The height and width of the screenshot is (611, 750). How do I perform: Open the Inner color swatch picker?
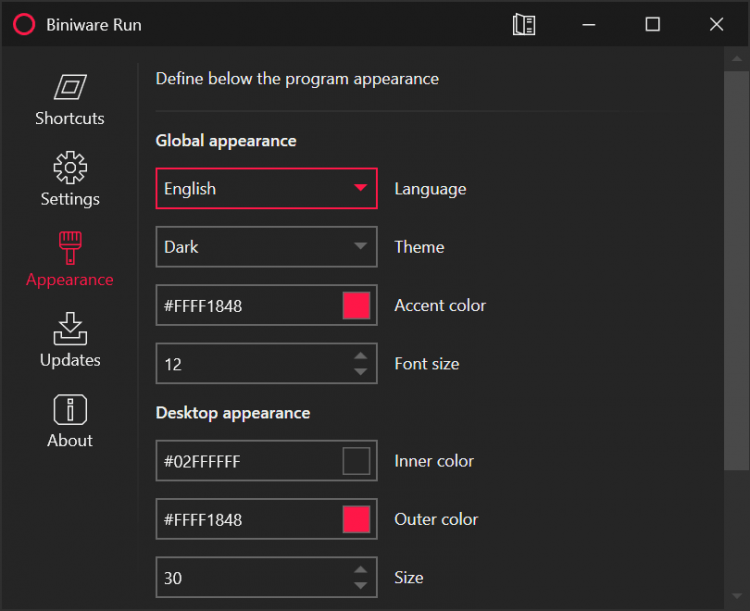tap(356, 461)
